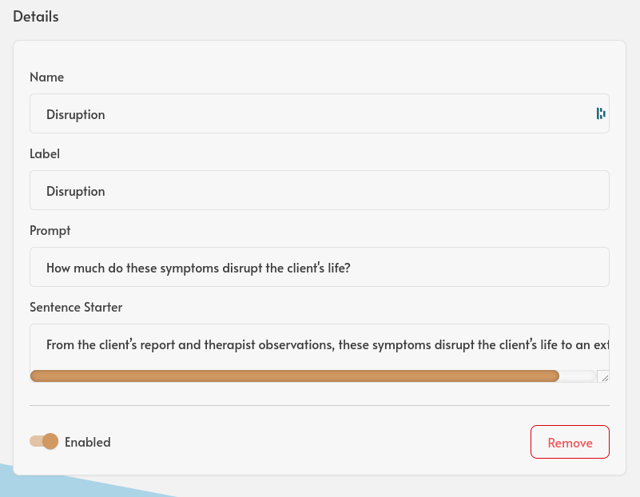
Task: Click into the Prompt text field
Action: coord(319,267)
